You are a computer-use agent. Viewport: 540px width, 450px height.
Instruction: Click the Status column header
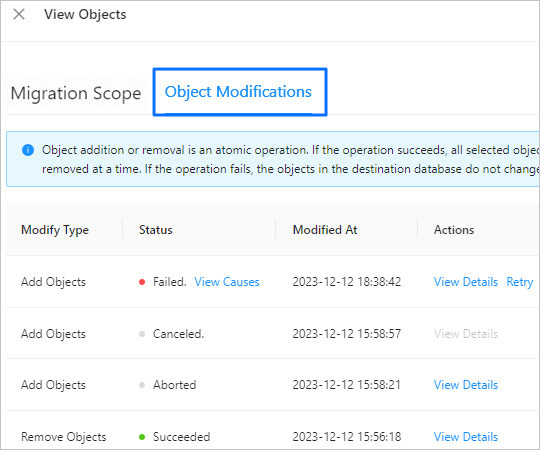(x=156, y=230)
